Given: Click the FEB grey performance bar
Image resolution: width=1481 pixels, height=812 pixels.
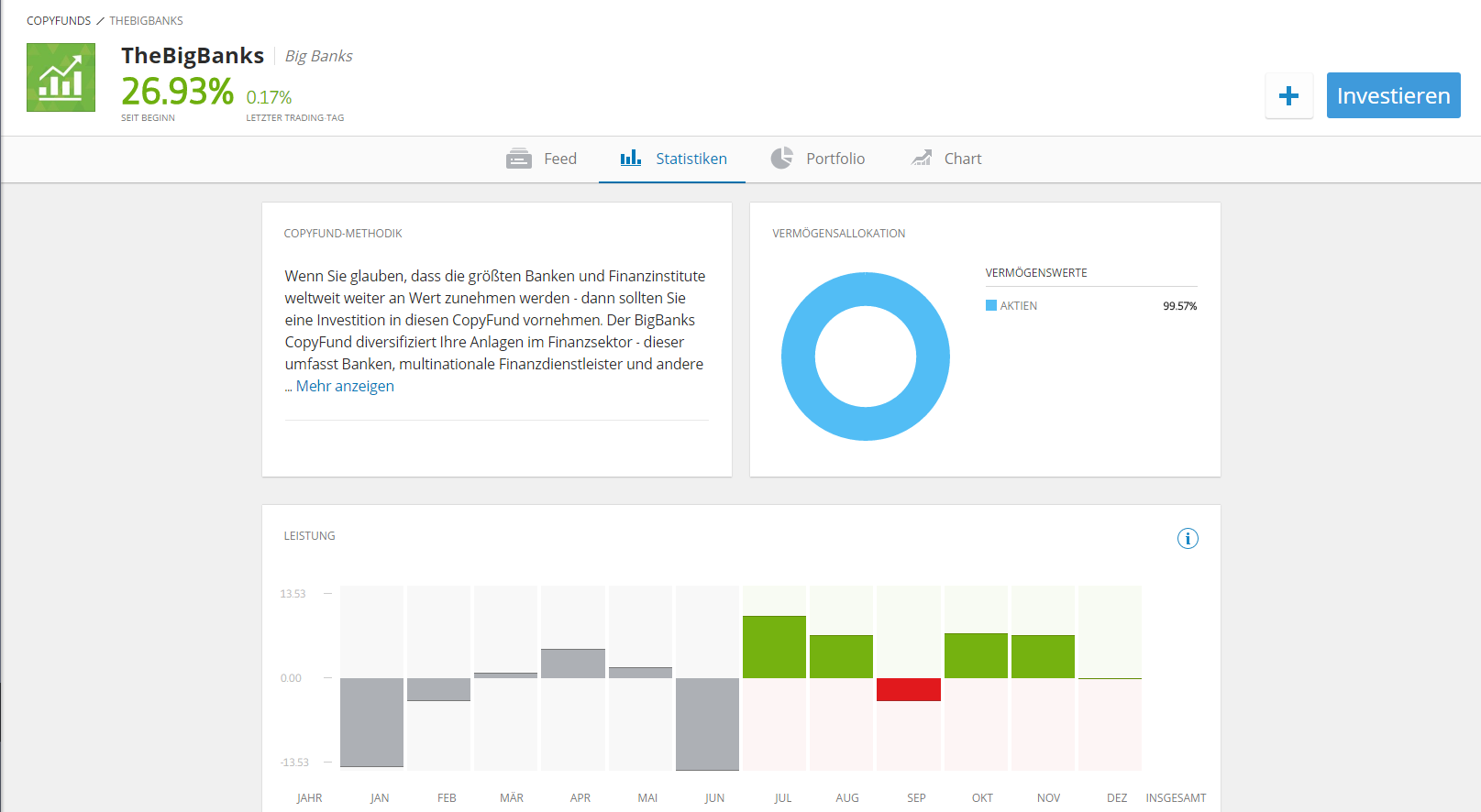Looking at the screenshot, I should click(x=438, y=689).
